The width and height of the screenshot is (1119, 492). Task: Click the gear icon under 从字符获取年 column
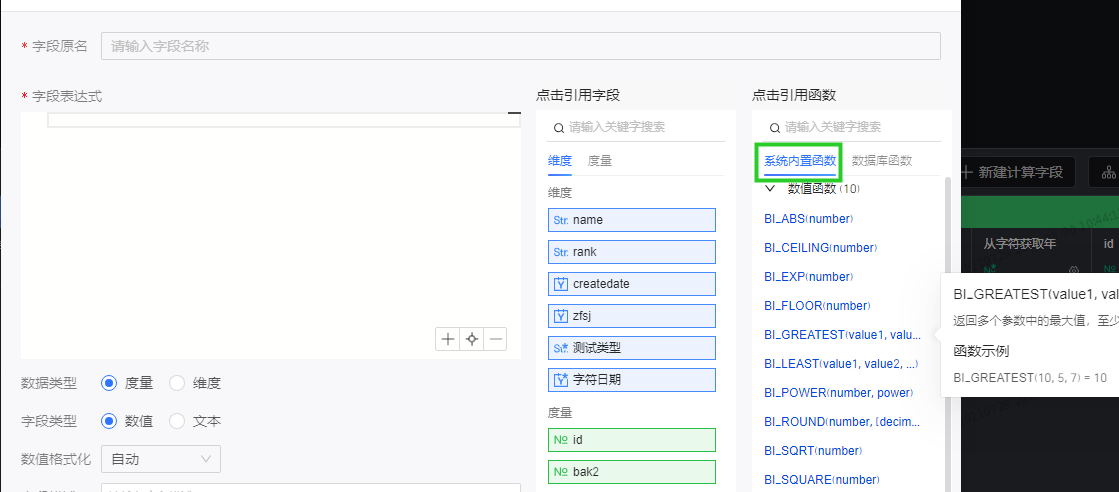tap(1074, 270)
